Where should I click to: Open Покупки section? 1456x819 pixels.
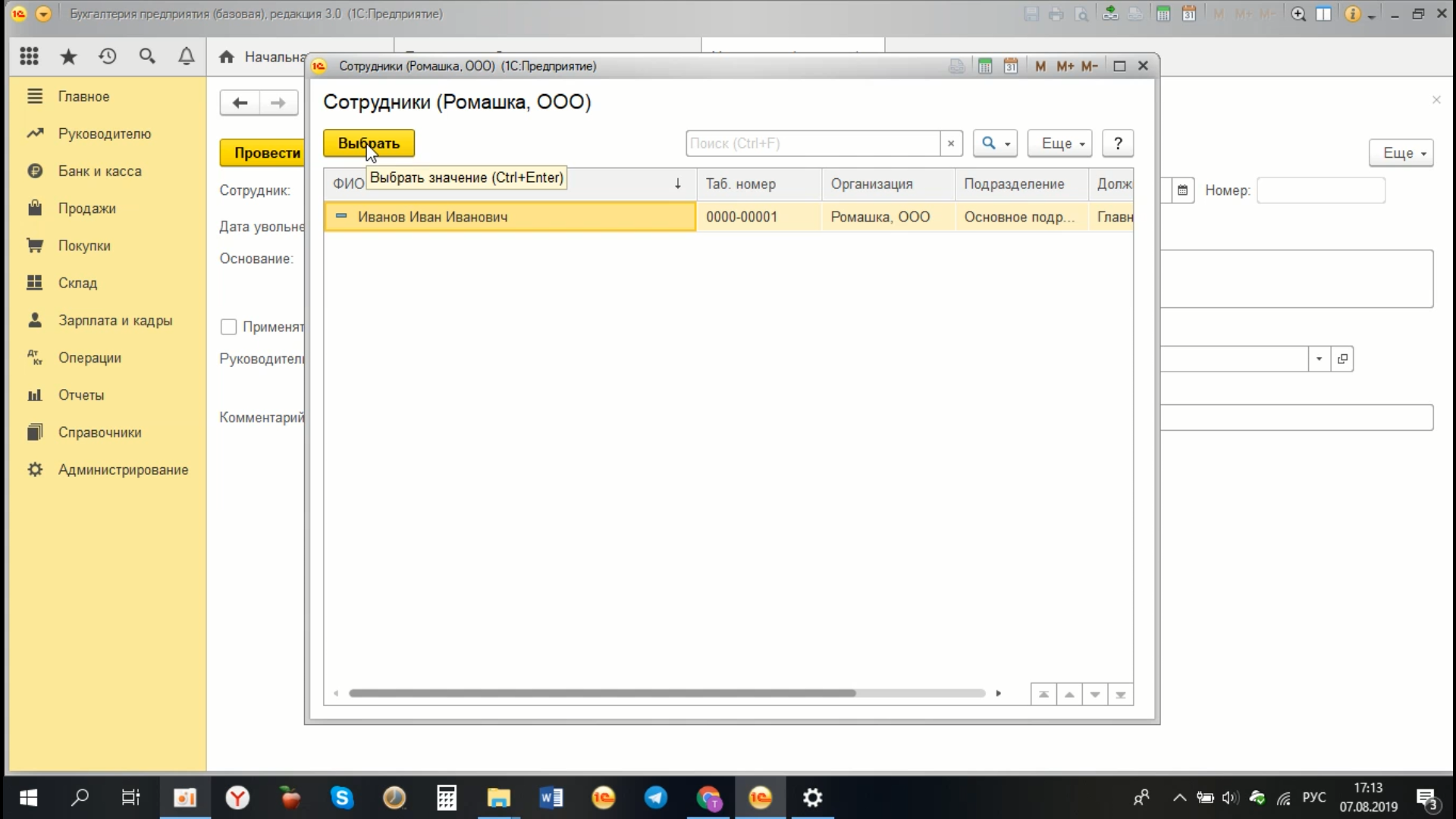tap(84, 246)
